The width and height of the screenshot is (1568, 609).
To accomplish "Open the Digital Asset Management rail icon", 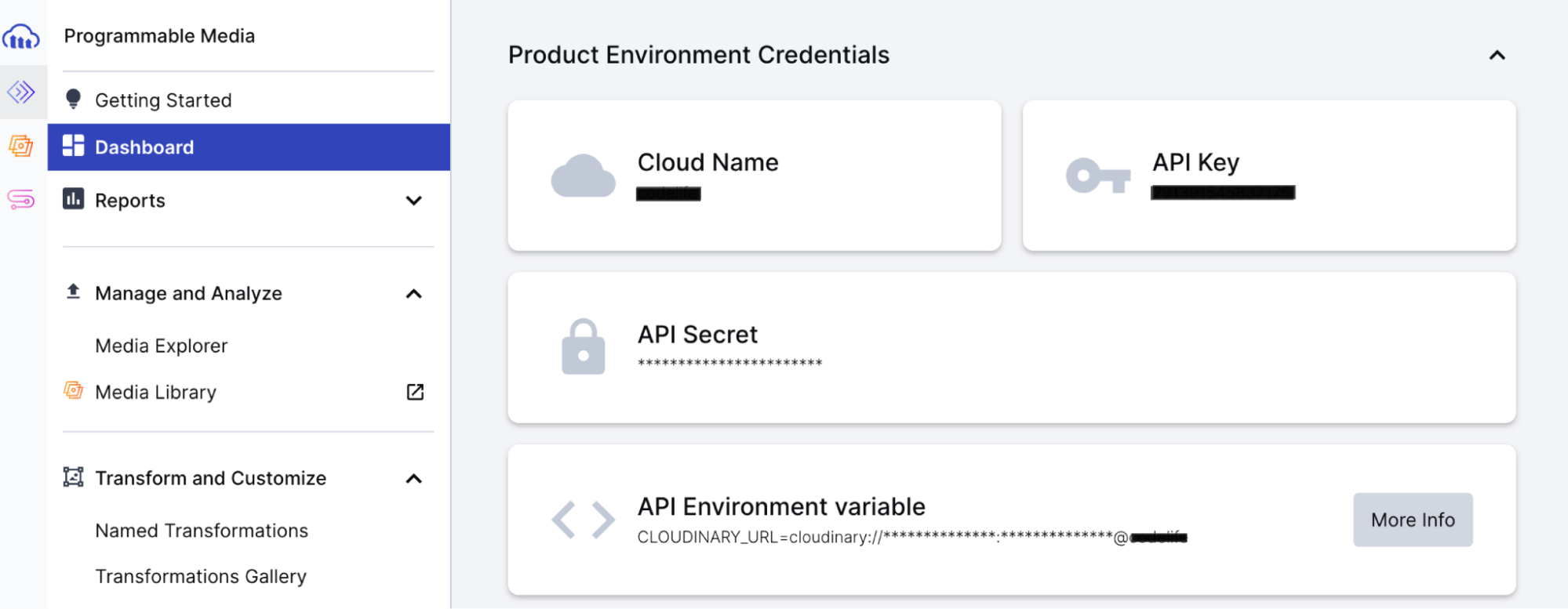I will pos(21,146).
